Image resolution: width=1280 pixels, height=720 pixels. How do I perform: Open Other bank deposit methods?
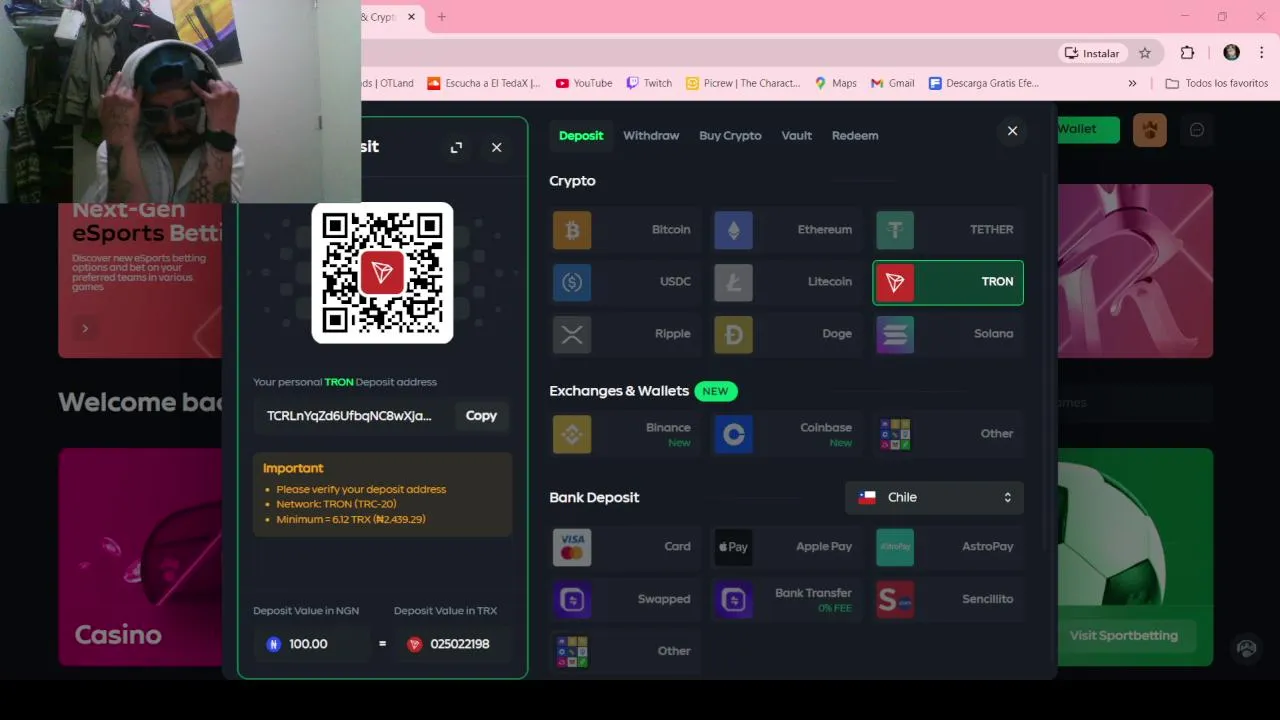tap(624, 651)
